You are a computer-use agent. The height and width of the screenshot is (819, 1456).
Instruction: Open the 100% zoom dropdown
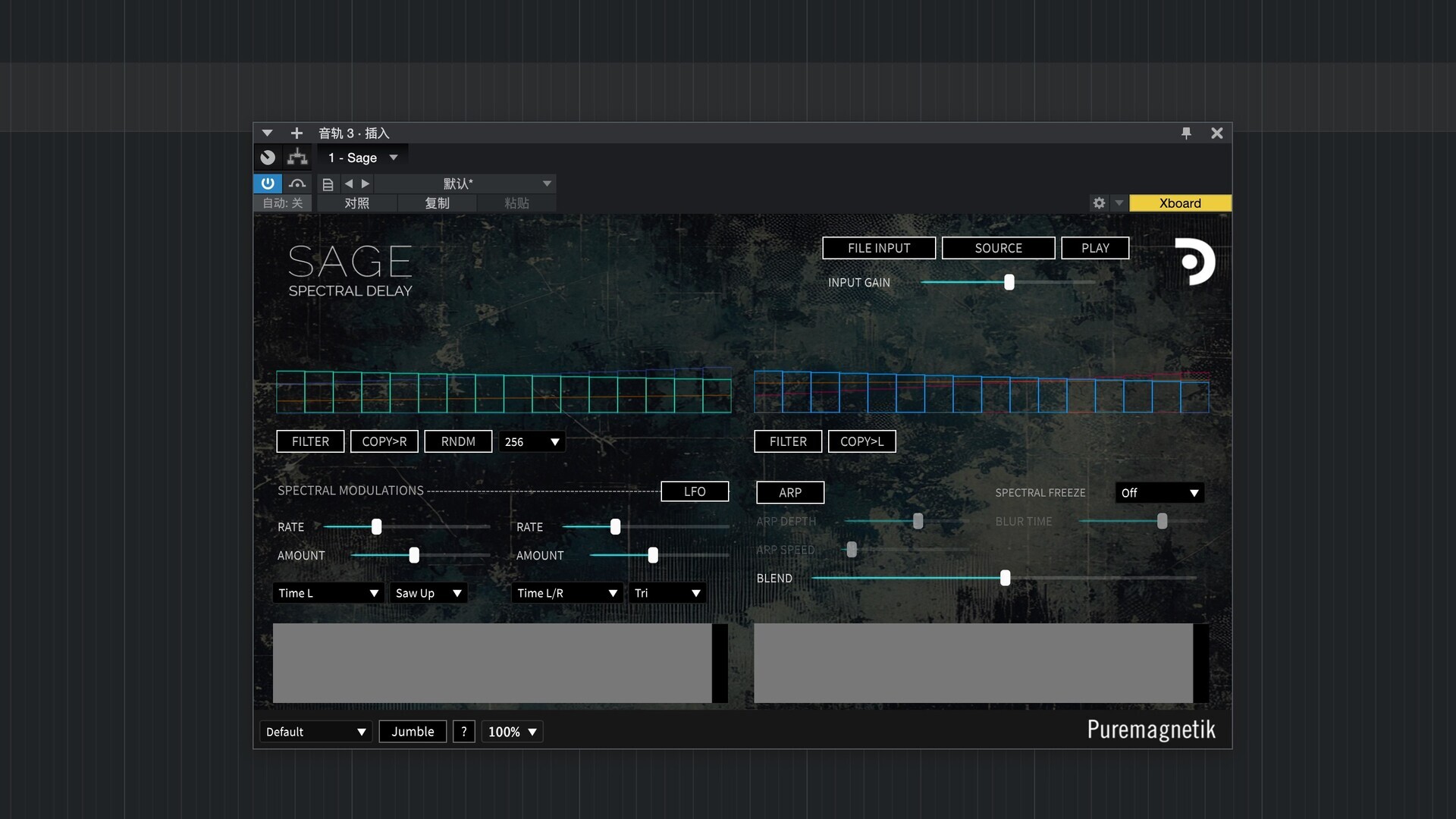[512, 732]
